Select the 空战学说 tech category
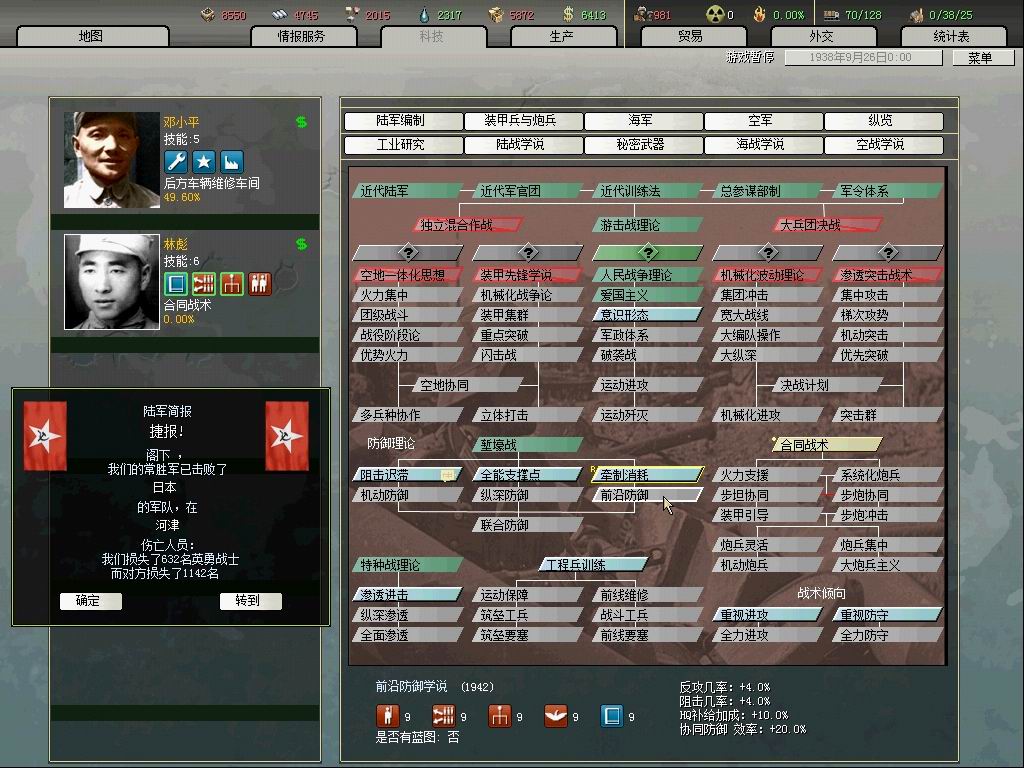Screen dimensions: 1024x768 884,145
